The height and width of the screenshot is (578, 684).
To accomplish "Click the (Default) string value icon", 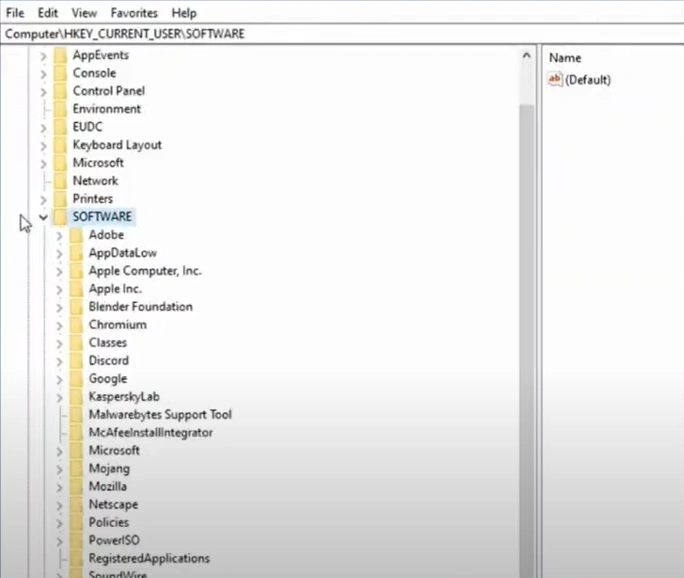I will click(x=555, y=79).
